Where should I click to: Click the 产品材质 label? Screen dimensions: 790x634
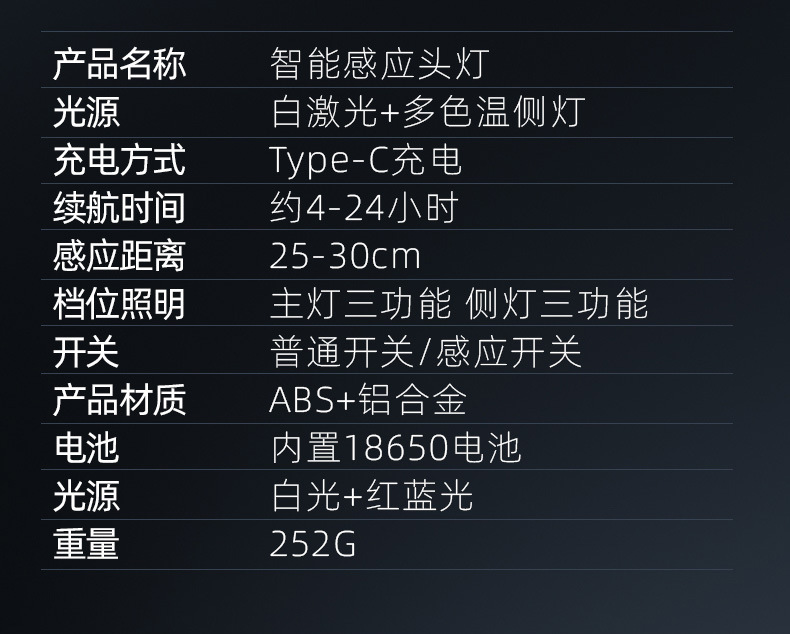119,400
